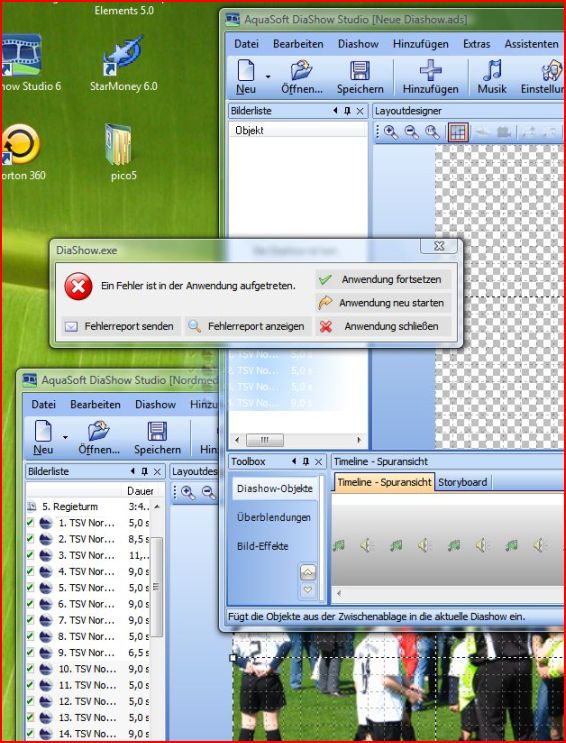Image resolution: width=566 pixels, height=743 pixels.
Task: Open Norton 360 desktop shortcut
Action: (x=21, y=152)
